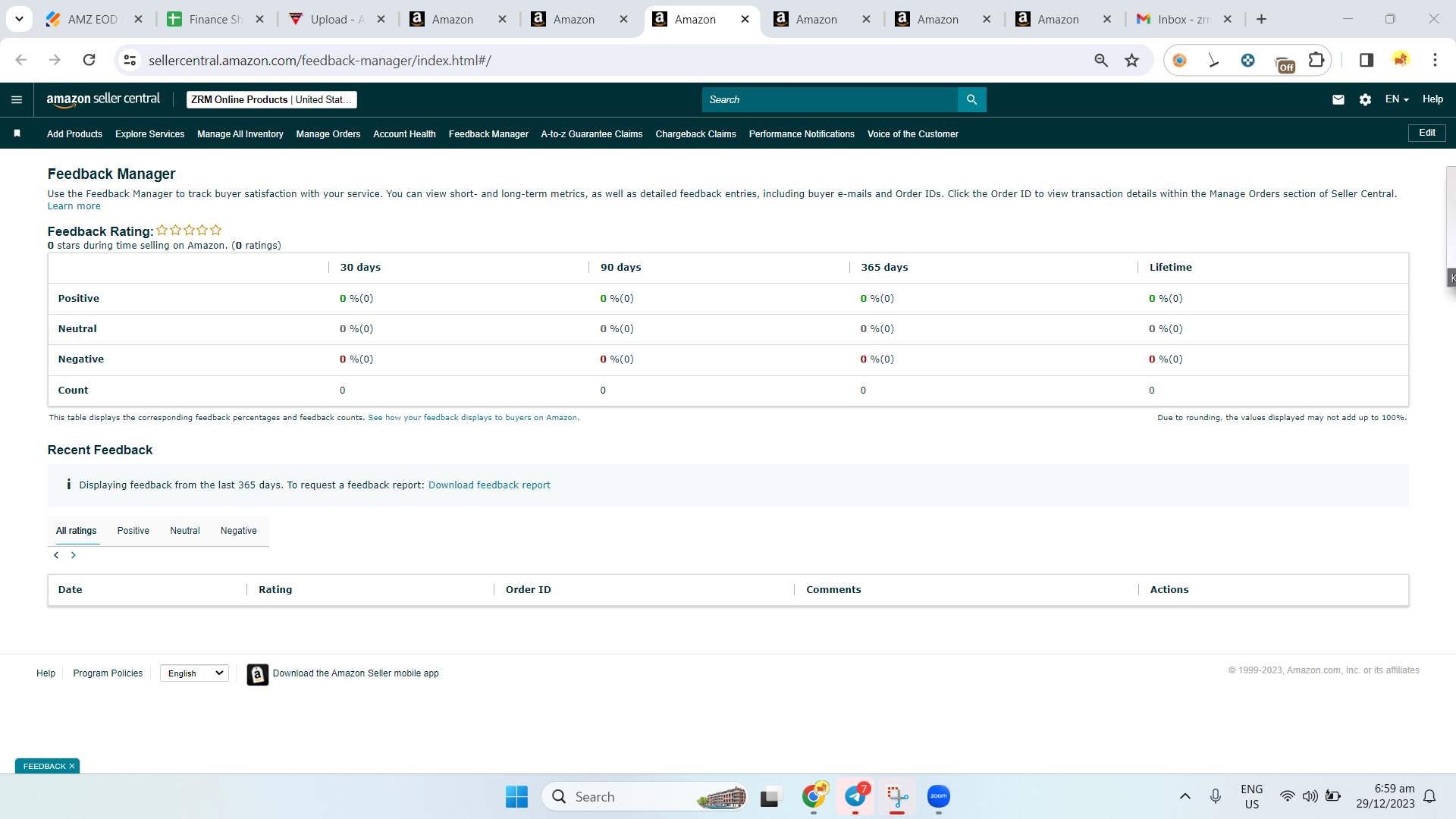The height and width of the screenshot is (819, 1456).
Task: Open Telegram from the taskbar
Action: pos(855,796)
